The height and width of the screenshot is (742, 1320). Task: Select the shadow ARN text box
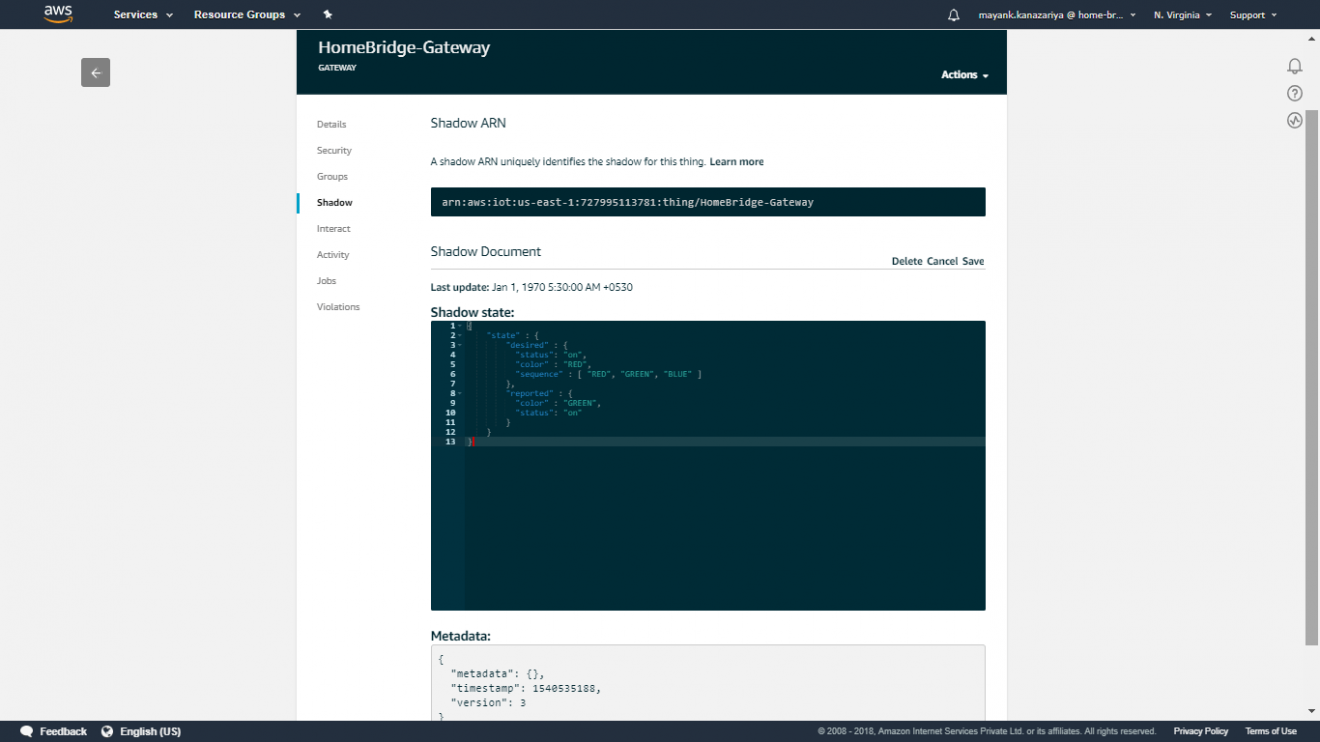coord(708,202)
